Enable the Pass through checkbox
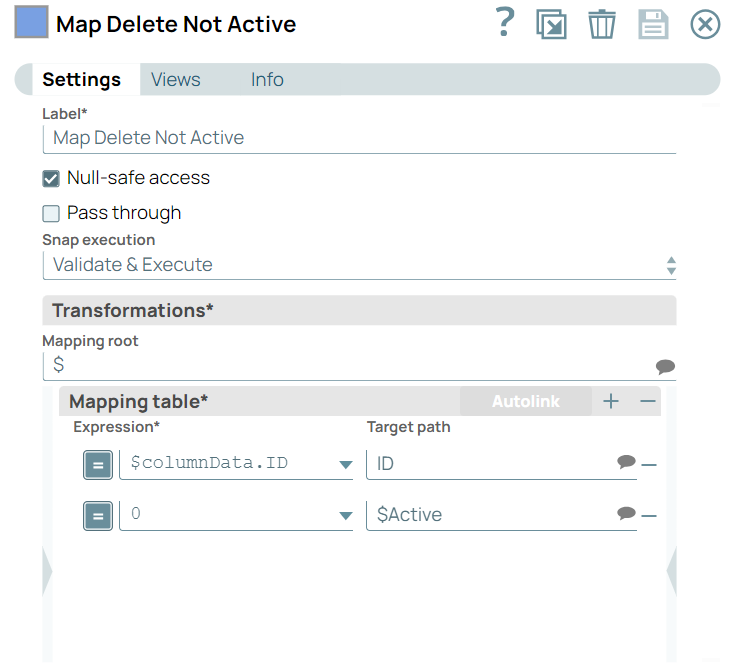Image resolution: width=736 pixels, height=669 pixels. 51,214
